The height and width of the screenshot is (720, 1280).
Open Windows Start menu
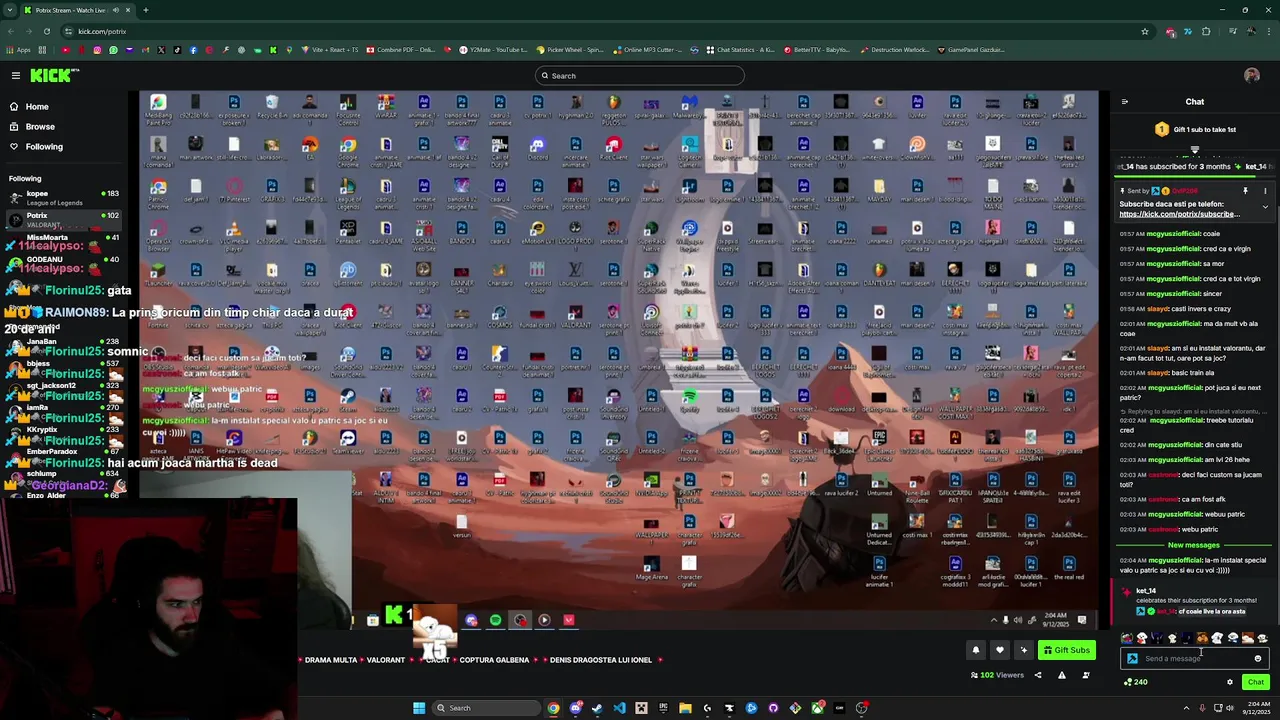point(419,708)
